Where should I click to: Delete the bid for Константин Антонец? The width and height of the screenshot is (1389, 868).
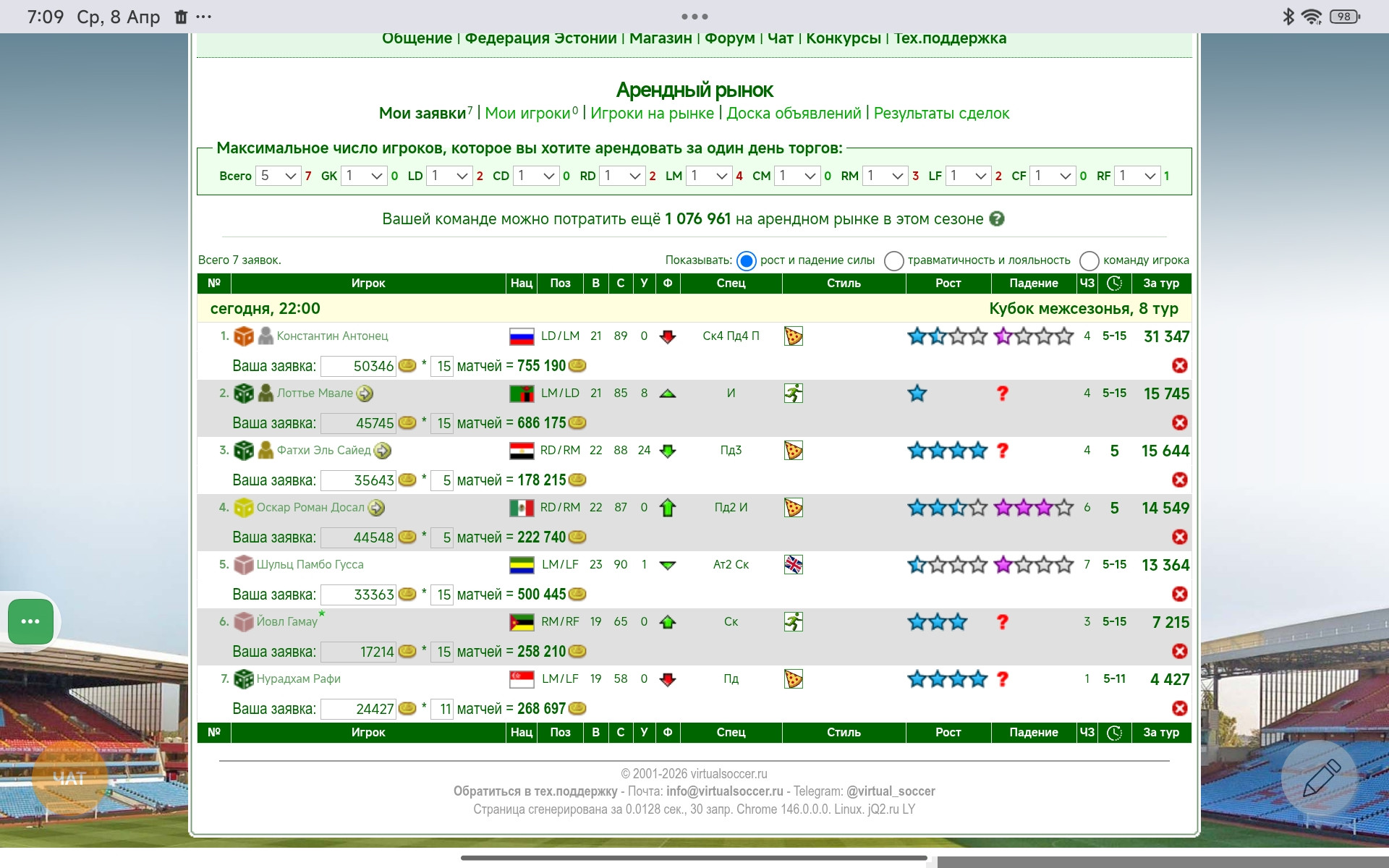[1179, 365]
